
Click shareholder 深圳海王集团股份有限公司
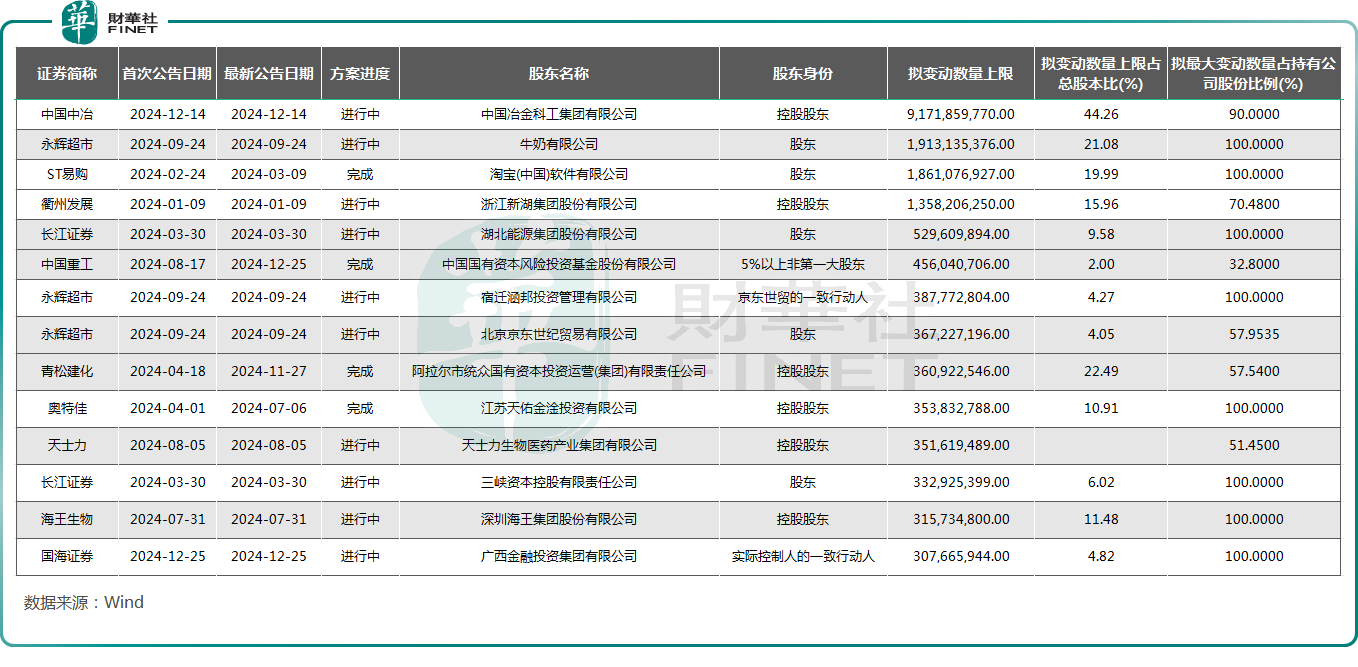(x=558, y=519)
